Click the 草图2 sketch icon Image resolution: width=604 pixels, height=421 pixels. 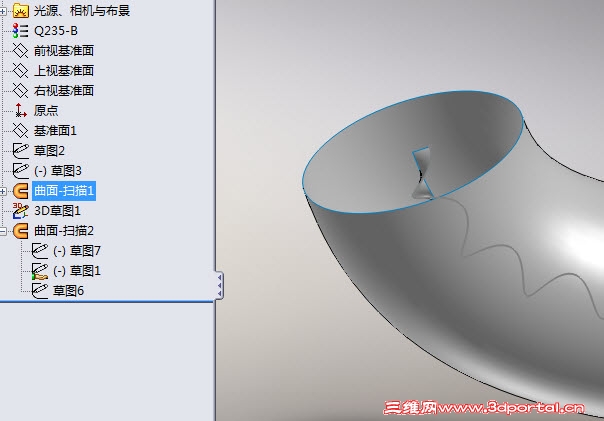(20, 151)
